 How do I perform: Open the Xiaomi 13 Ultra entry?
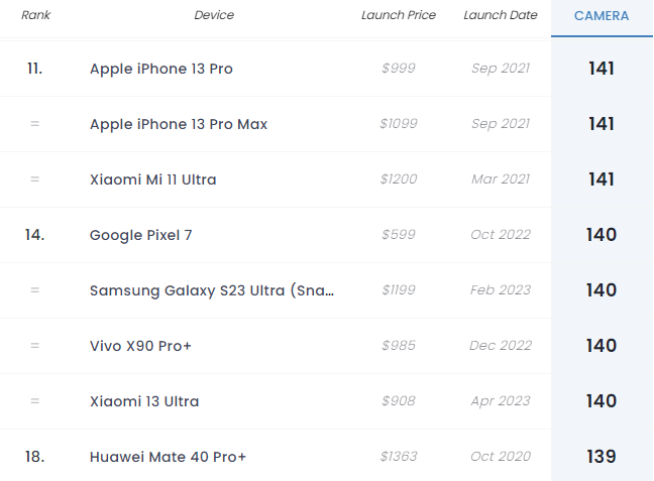(144, 401)
